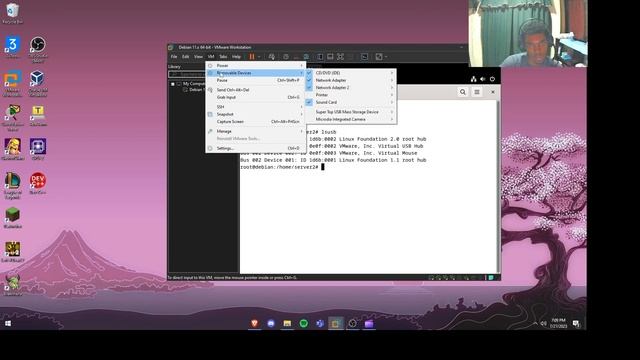Expand the SSH submenu

tap(256, 107)
